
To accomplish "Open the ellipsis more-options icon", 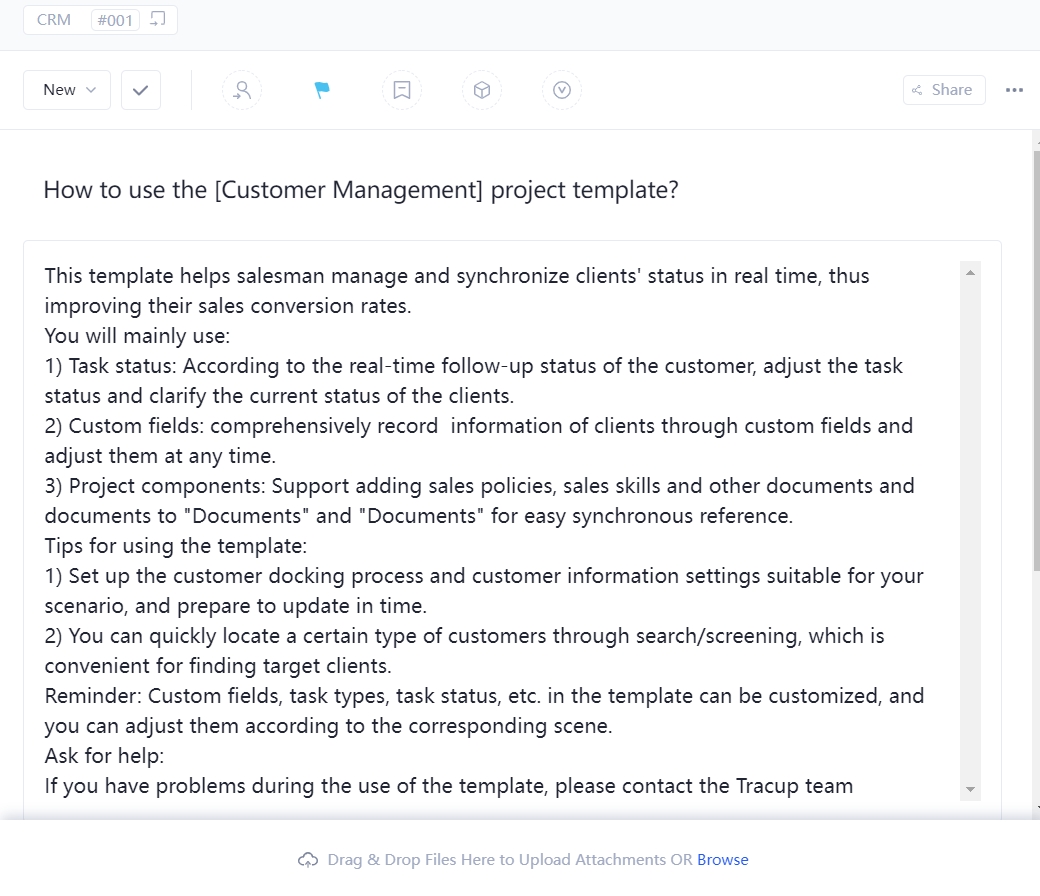I will [x=1014, y=89].
